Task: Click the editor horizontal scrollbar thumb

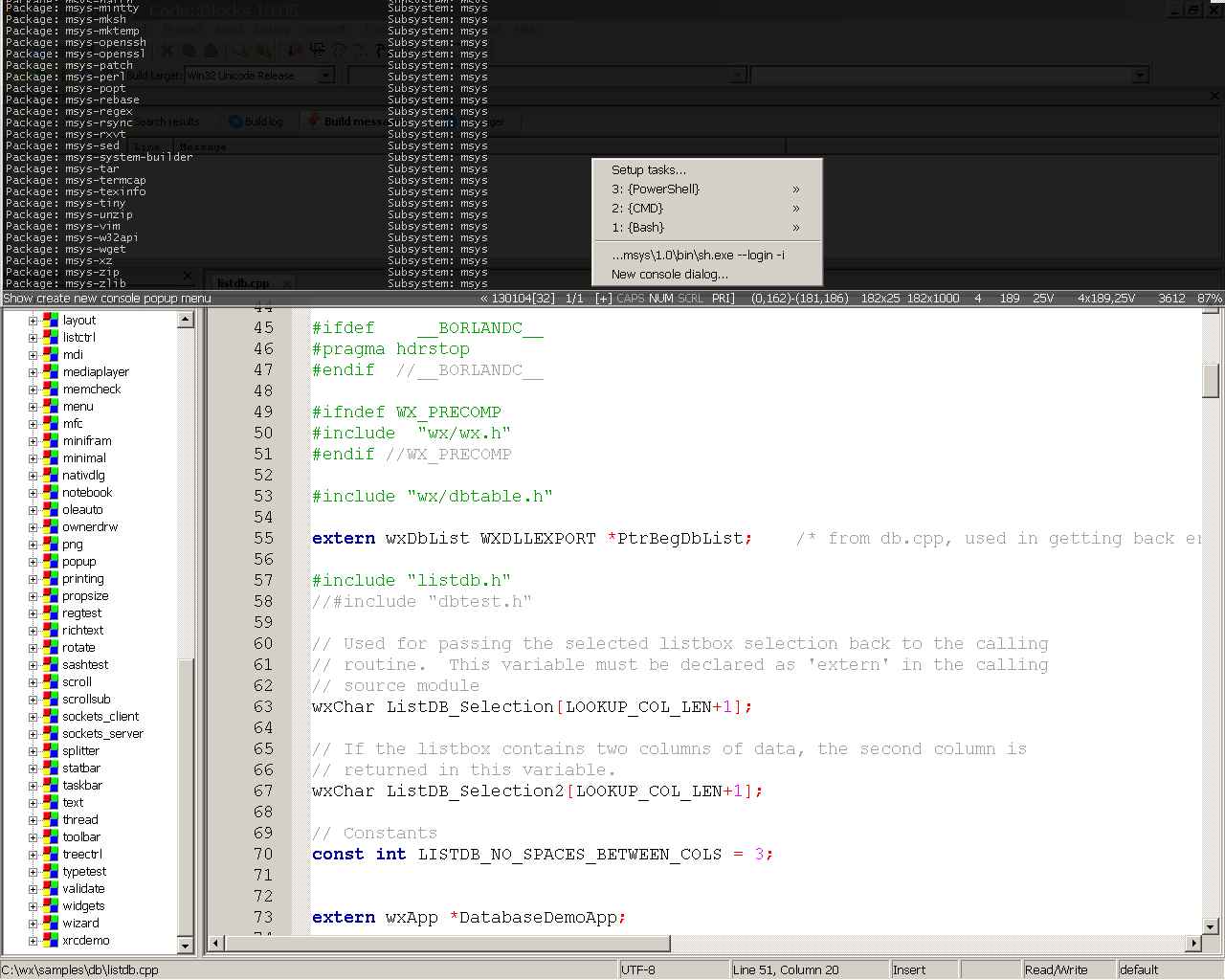Action: click(447, 944)
